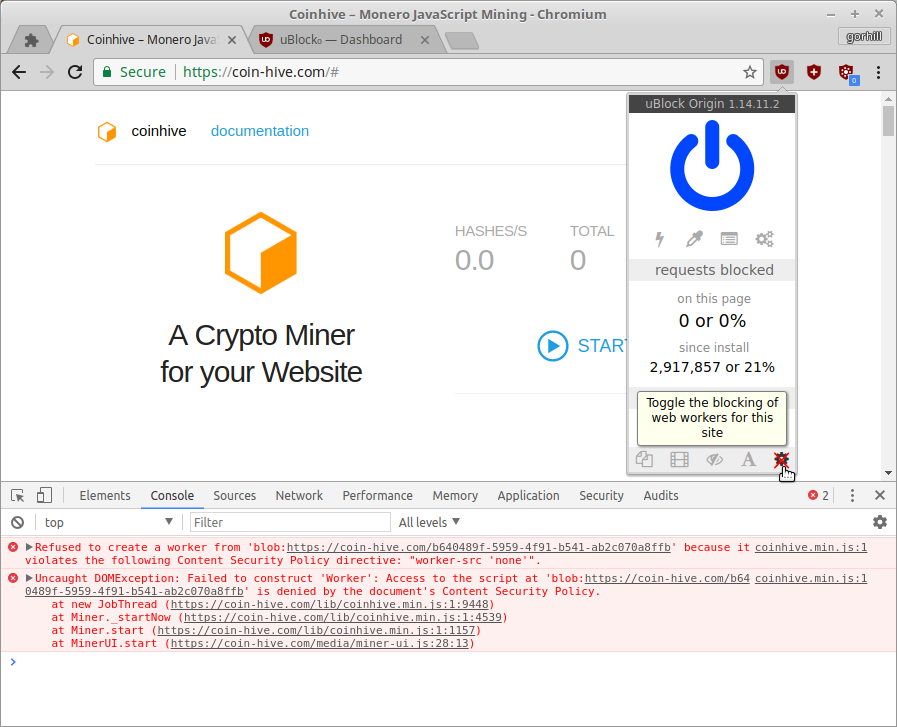Expand the Uncaught DOMException error
Image resolution: width=897 pixels, height=727 pixels.
pos(29,578)
